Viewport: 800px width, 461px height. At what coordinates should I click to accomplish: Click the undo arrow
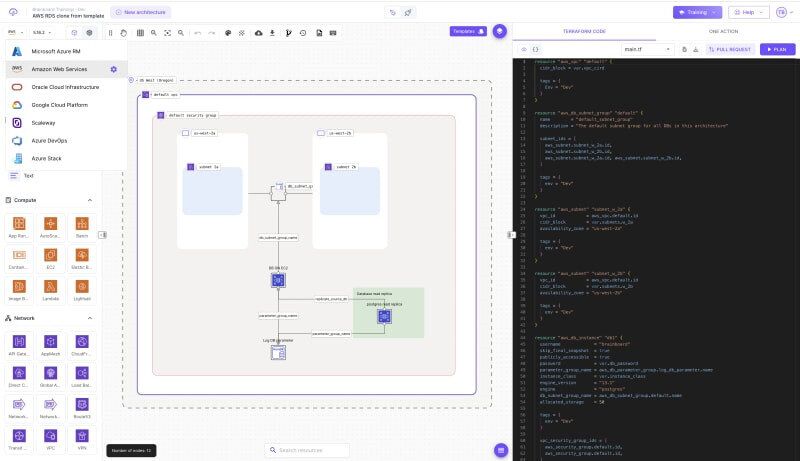(x=197, y=33)
